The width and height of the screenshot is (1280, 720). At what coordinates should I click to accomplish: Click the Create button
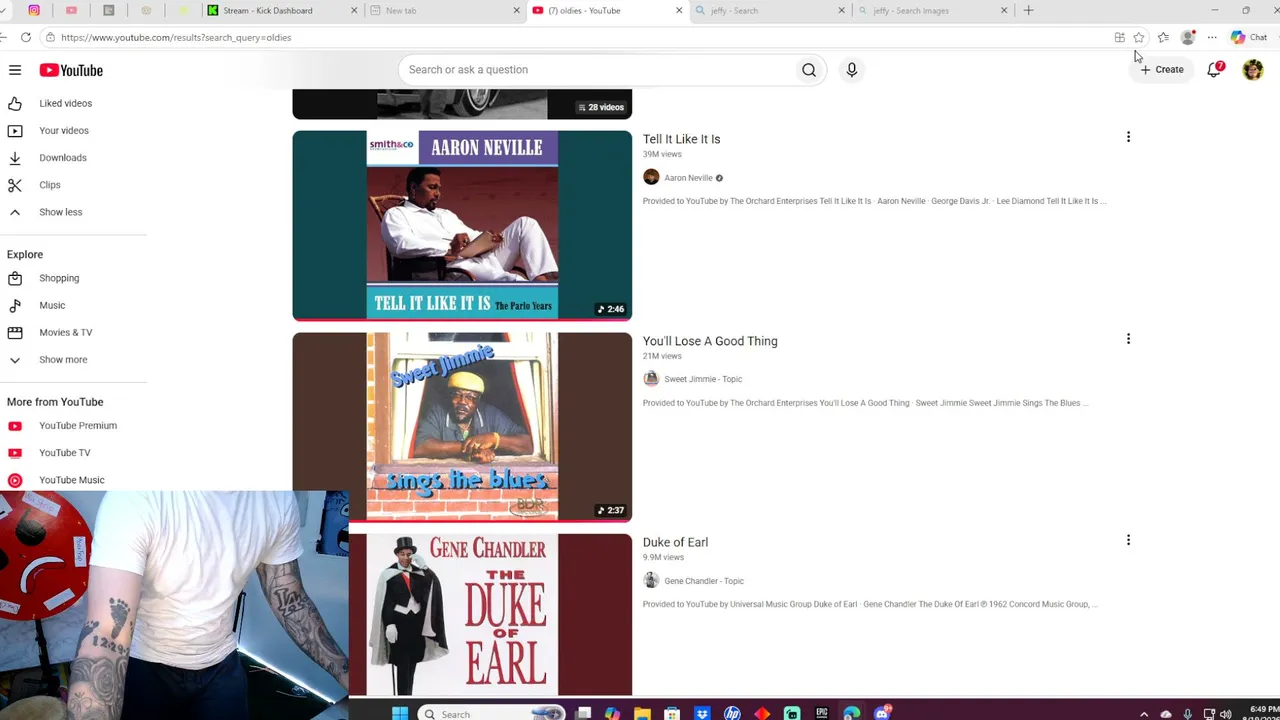1162,69
